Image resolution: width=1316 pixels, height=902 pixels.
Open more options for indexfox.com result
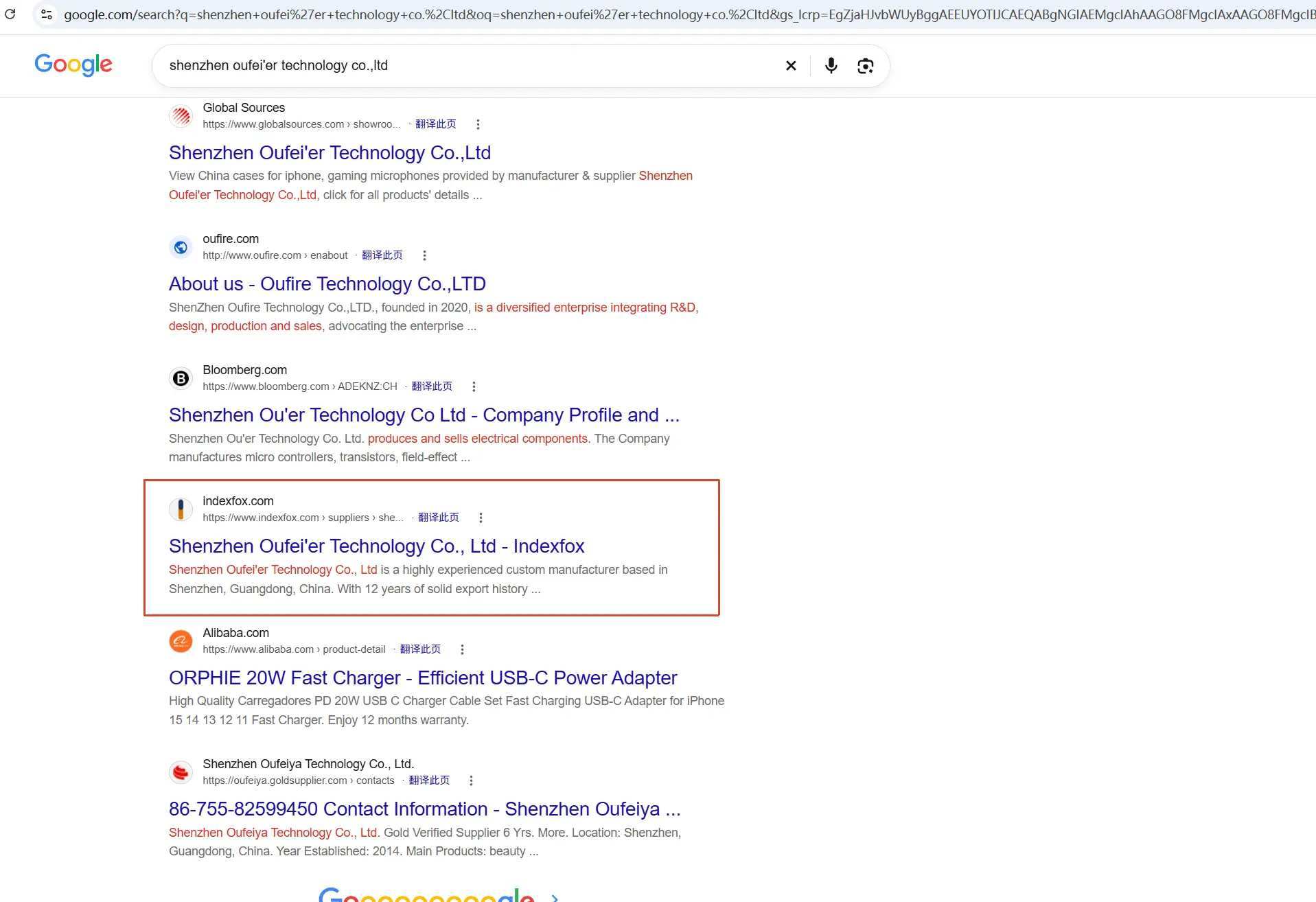[481, 518]
